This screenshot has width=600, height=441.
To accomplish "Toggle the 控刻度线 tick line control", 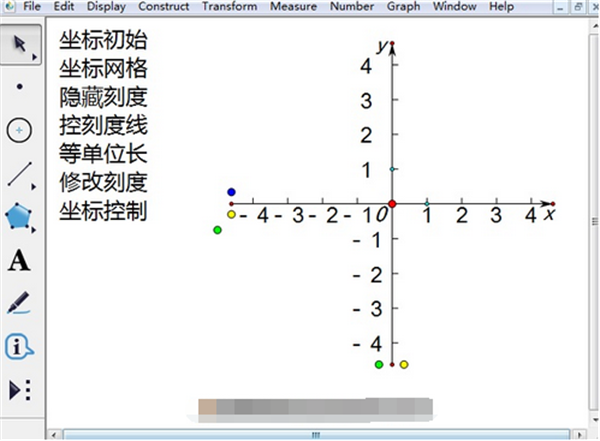I will pos(102,126).
